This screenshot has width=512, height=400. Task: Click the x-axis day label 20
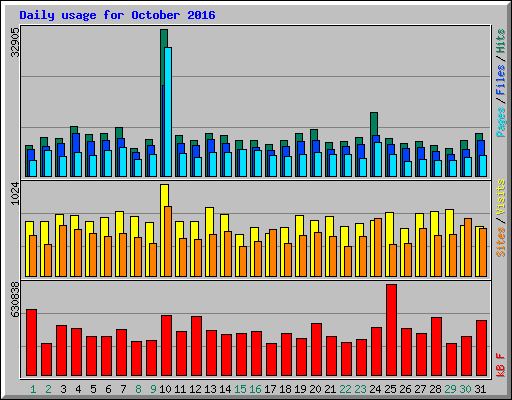315,389
